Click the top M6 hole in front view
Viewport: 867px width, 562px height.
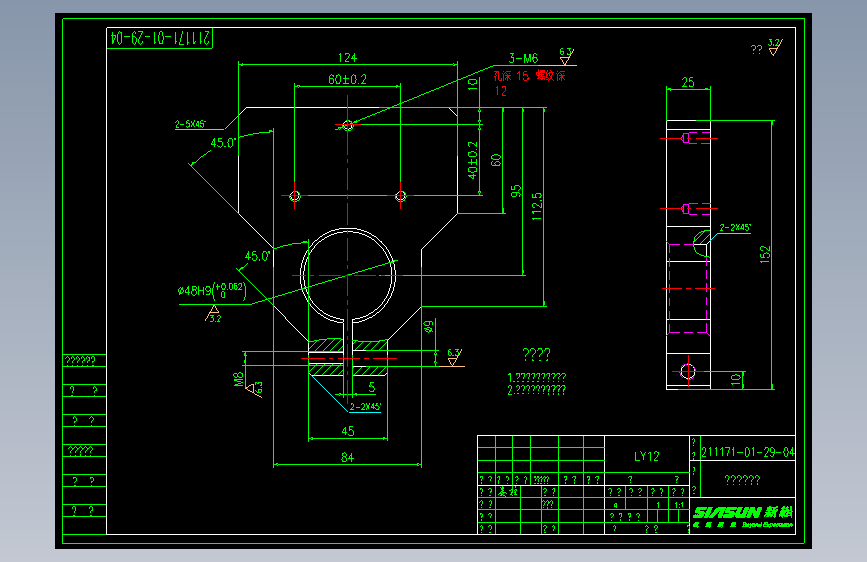tap(347, 126)
